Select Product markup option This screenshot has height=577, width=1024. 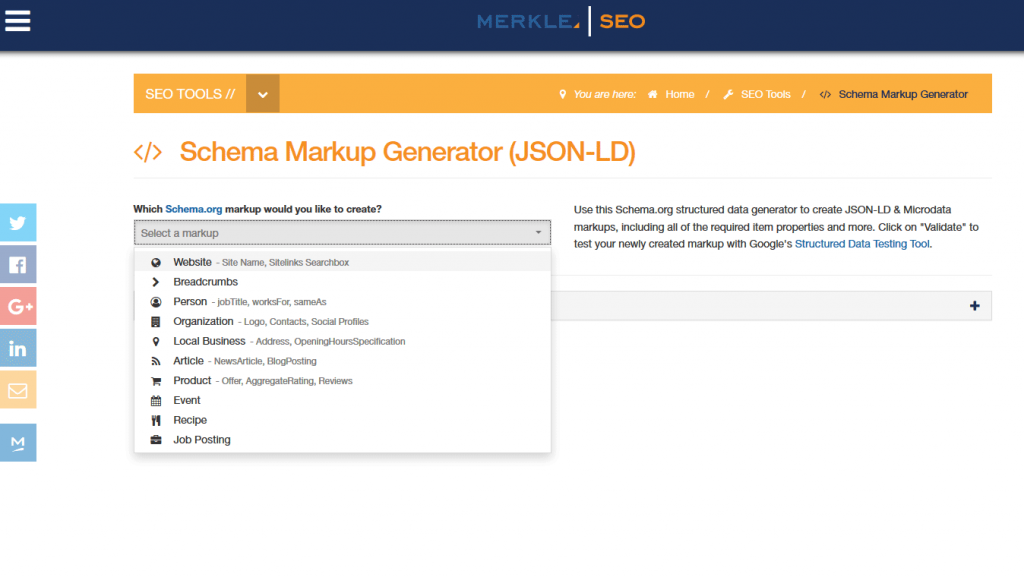342,381
